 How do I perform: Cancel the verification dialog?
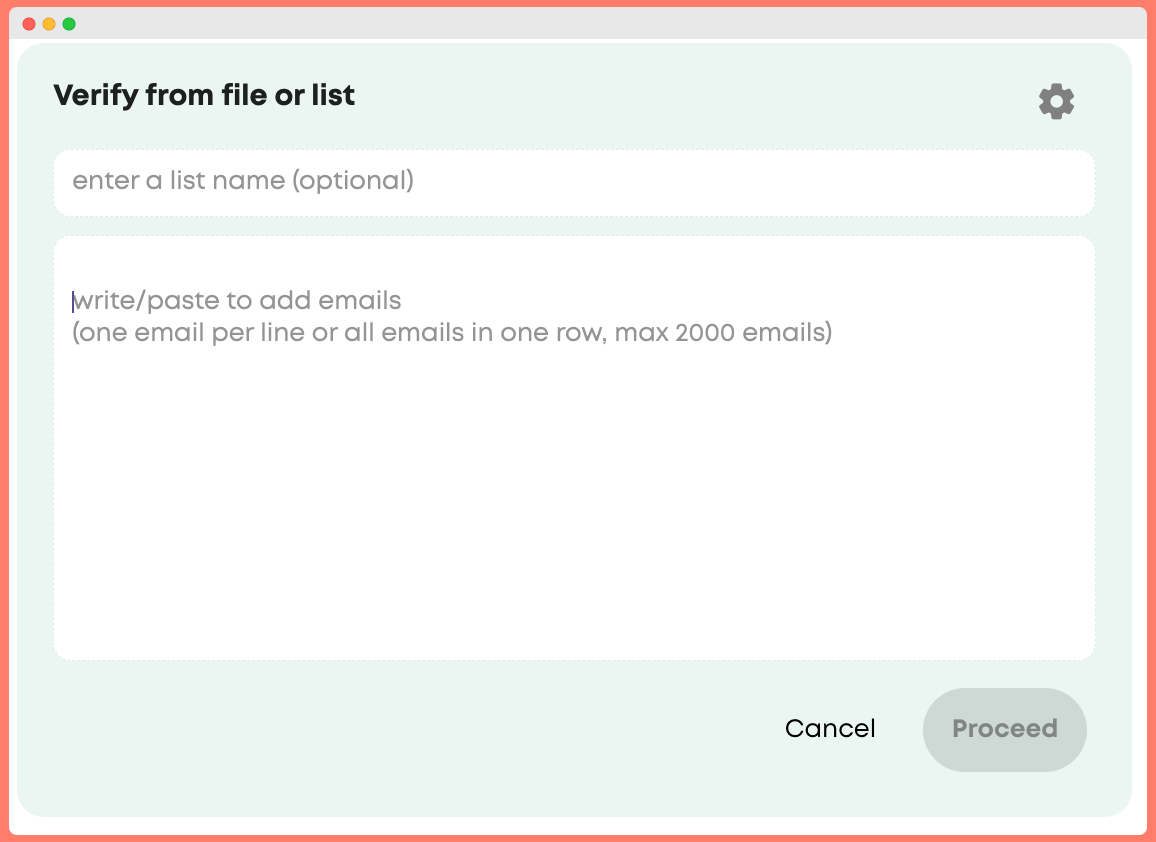(x=830, y=728)
